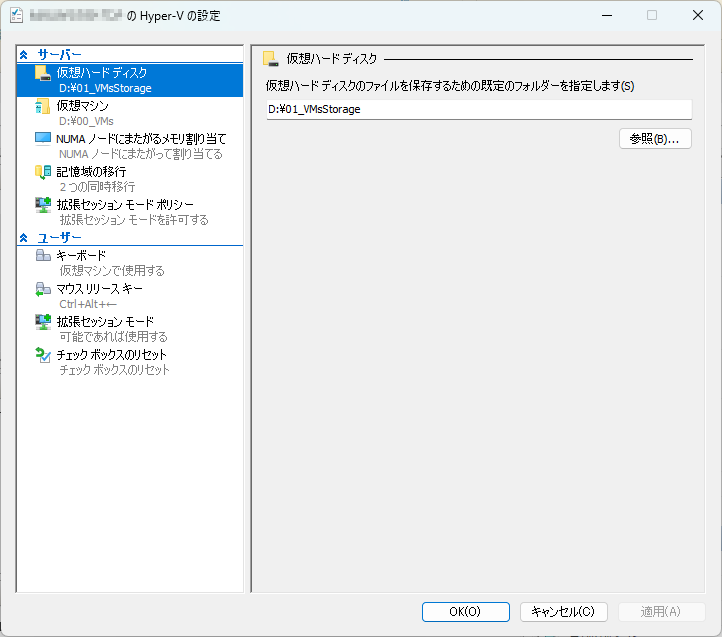Image resolution: width=722 pixels, height=637 pixels.
Task: Click the キーボード icon
Action: 43,256
